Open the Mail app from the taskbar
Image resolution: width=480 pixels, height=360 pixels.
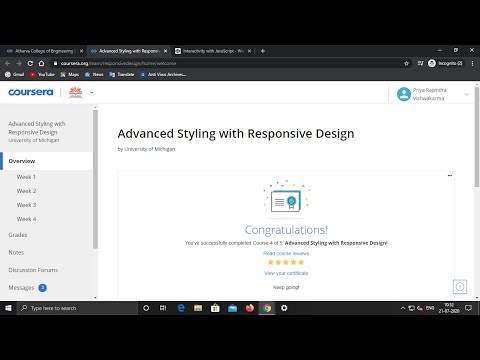click(x=233, y=308)
